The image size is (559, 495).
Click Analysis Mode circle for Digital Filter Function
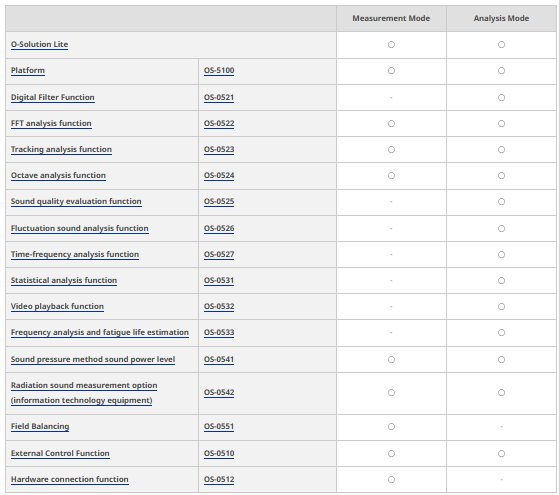502,98
